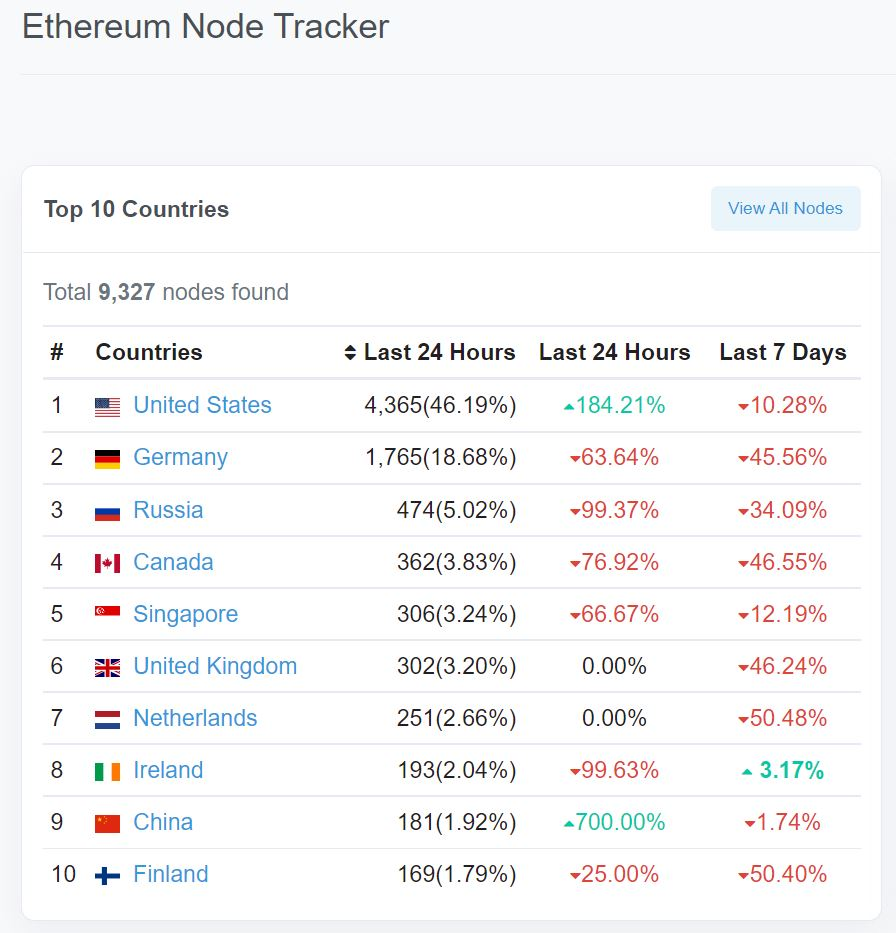Click the Russia flag icon

coord(107,511)
